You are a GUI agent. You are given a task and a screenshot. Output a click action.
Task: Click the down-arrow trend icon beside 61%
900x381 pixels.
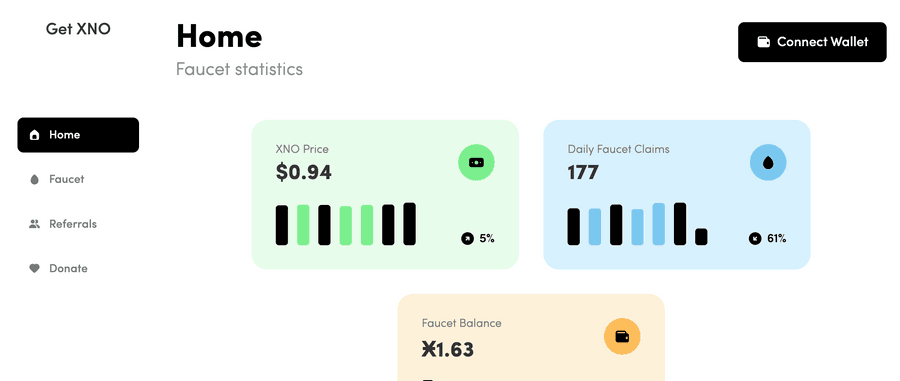click(x=755, y=238)
